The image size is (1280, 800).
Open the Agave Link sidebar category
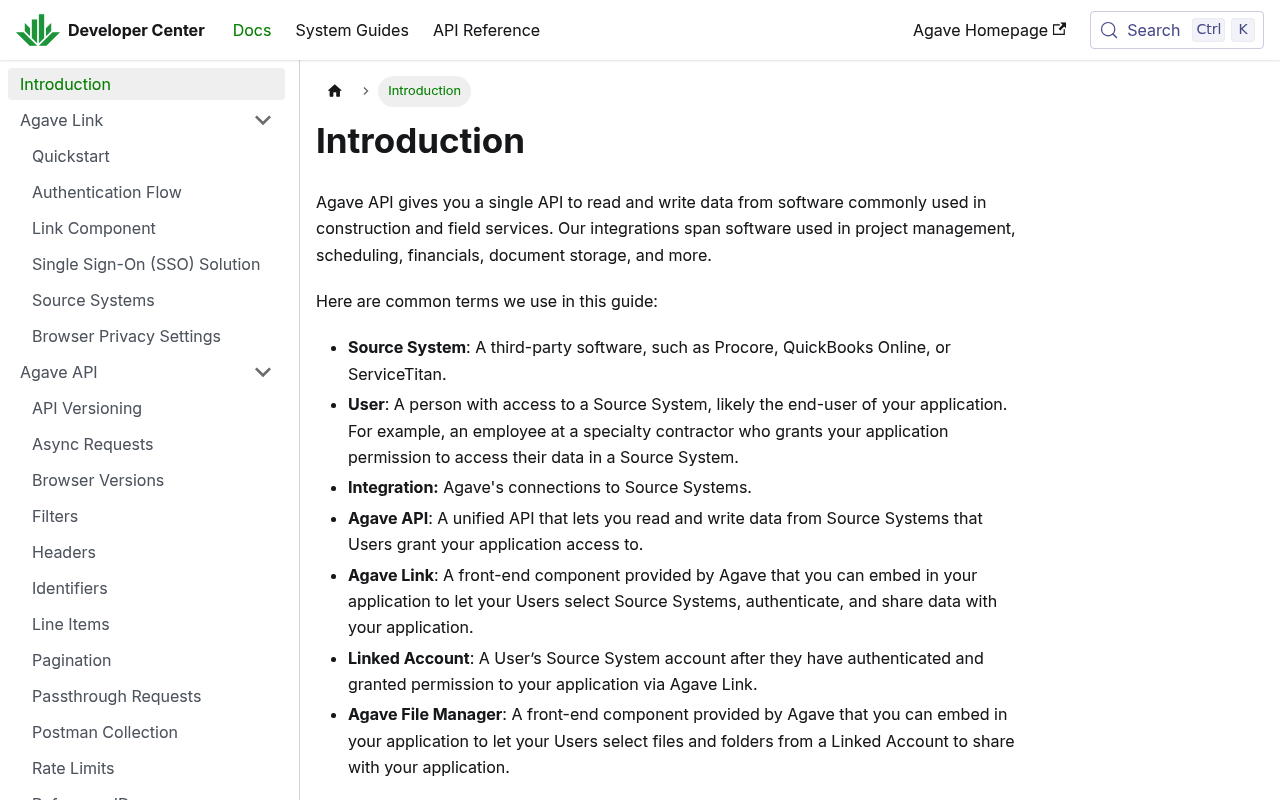point(125,120)
